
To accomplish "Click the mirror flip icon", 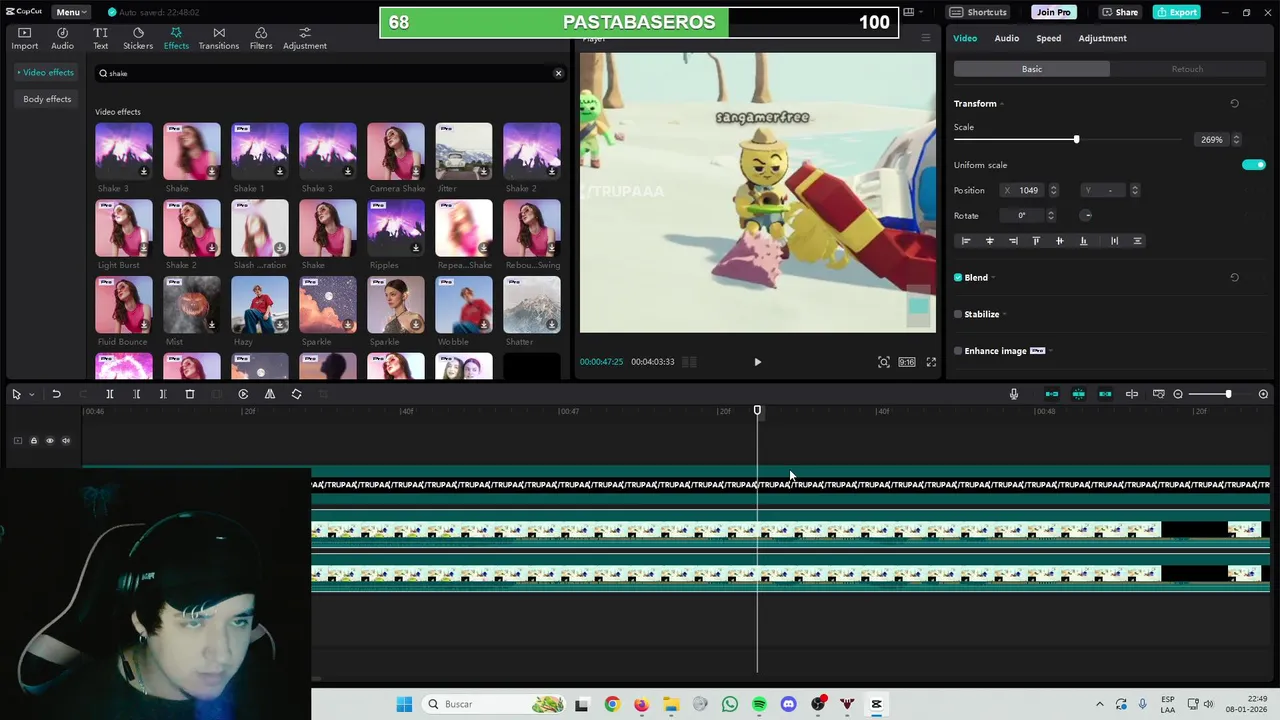I will click(x=270, y=394).
